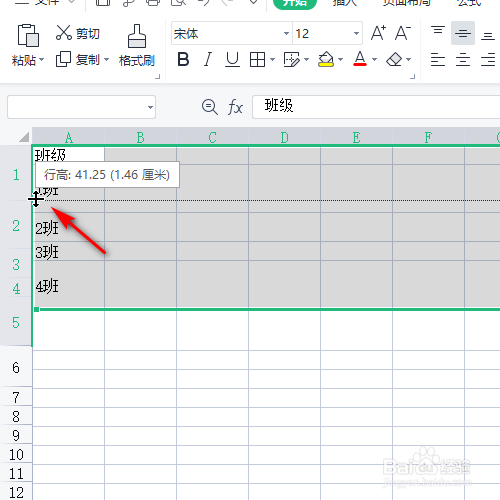The width and height of the screenshot is (500, 500).
Task: Select column F header
Action: coord(428,137)
